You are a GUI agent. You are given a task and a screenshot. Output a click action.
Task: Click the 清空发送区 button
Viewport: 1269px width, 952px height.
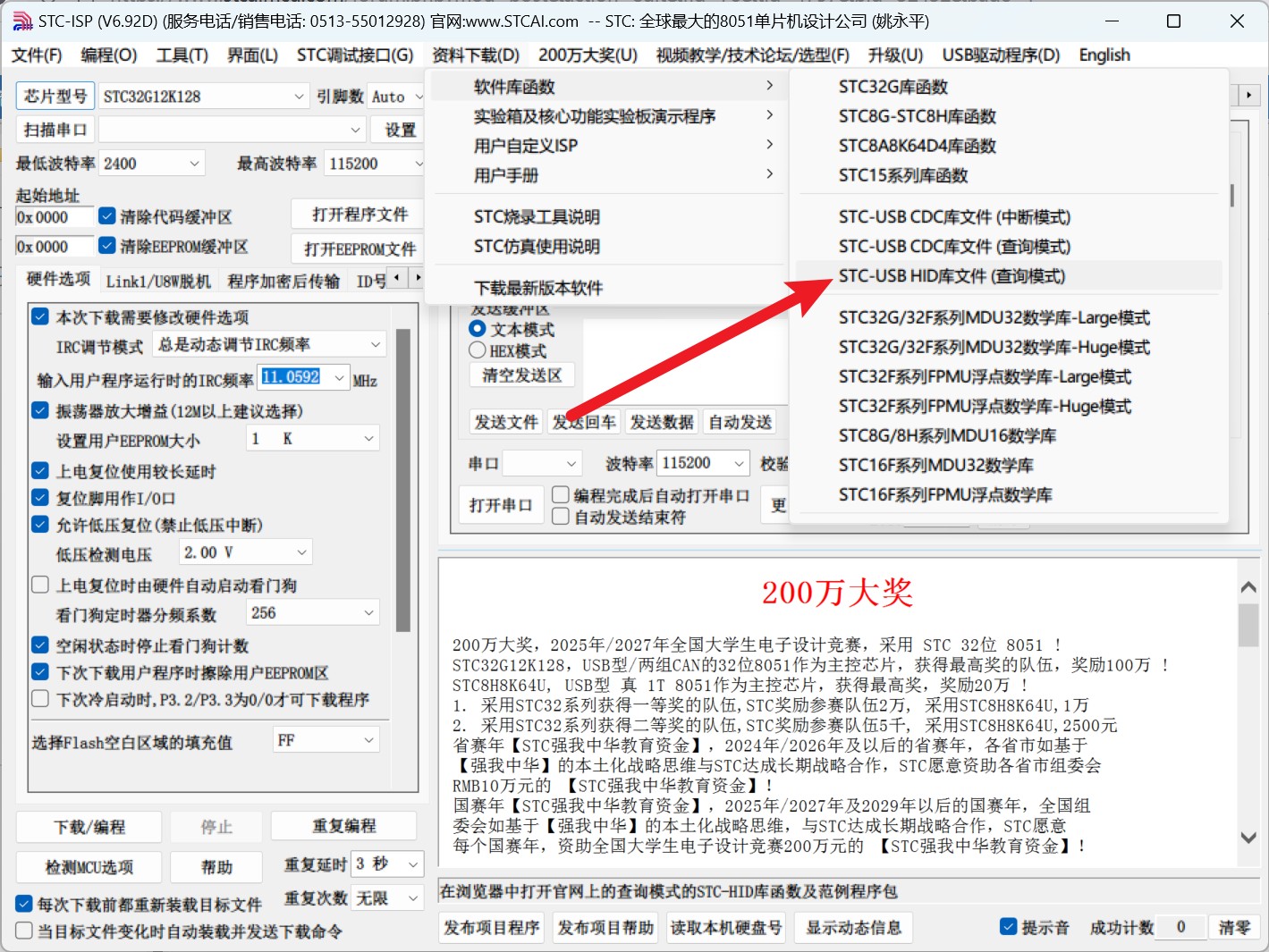pyautogui.click(x=522, y=375)
